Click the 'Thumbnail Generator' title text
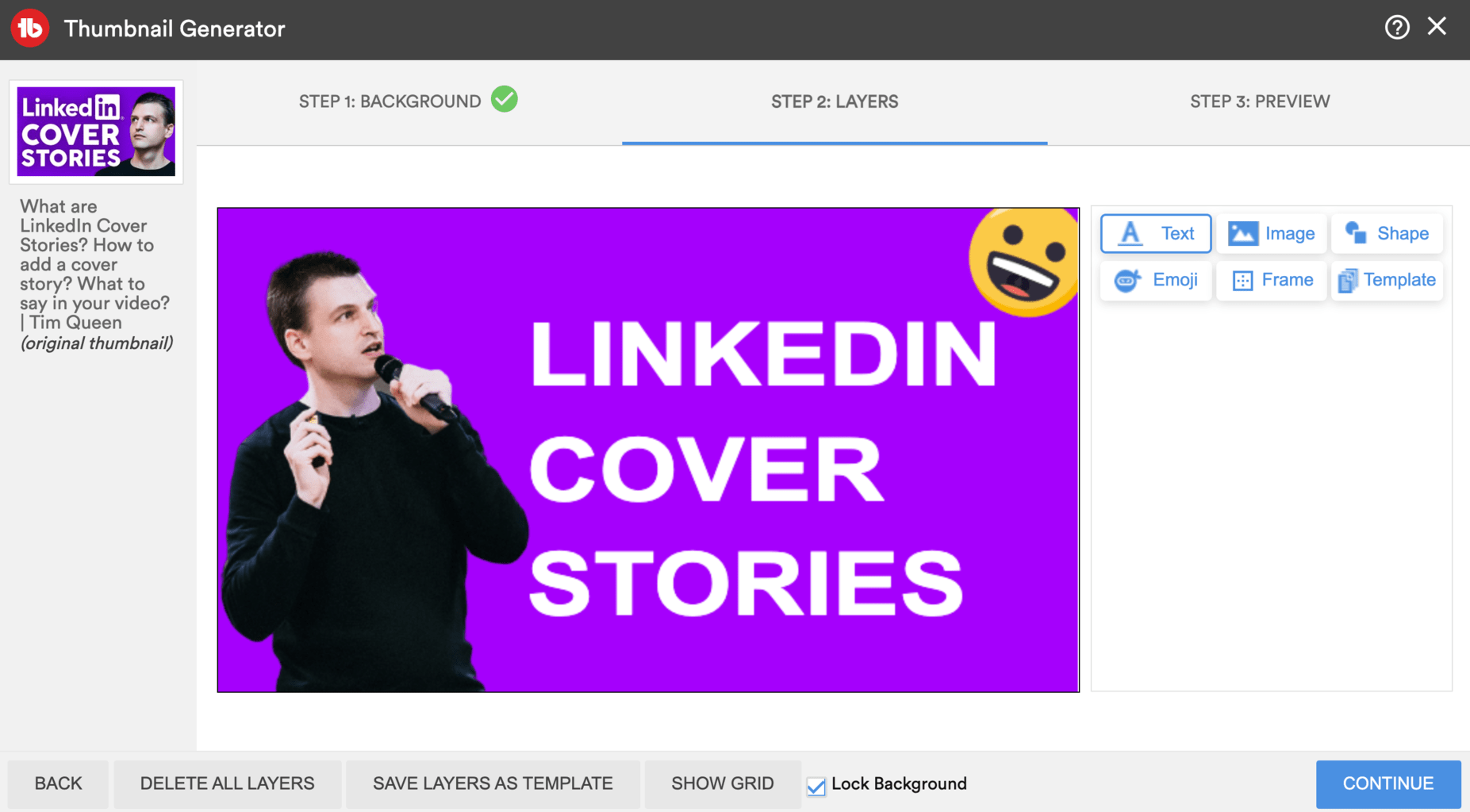This screenshot has width=1470, height=812. (x=175, y=29)
